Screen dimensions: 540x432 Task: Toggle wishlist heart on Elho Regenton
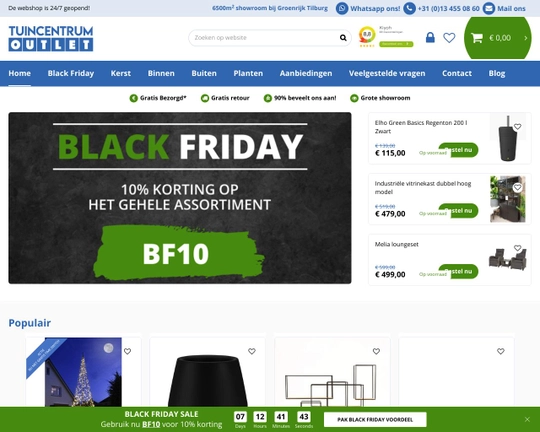tap(517, 127)
